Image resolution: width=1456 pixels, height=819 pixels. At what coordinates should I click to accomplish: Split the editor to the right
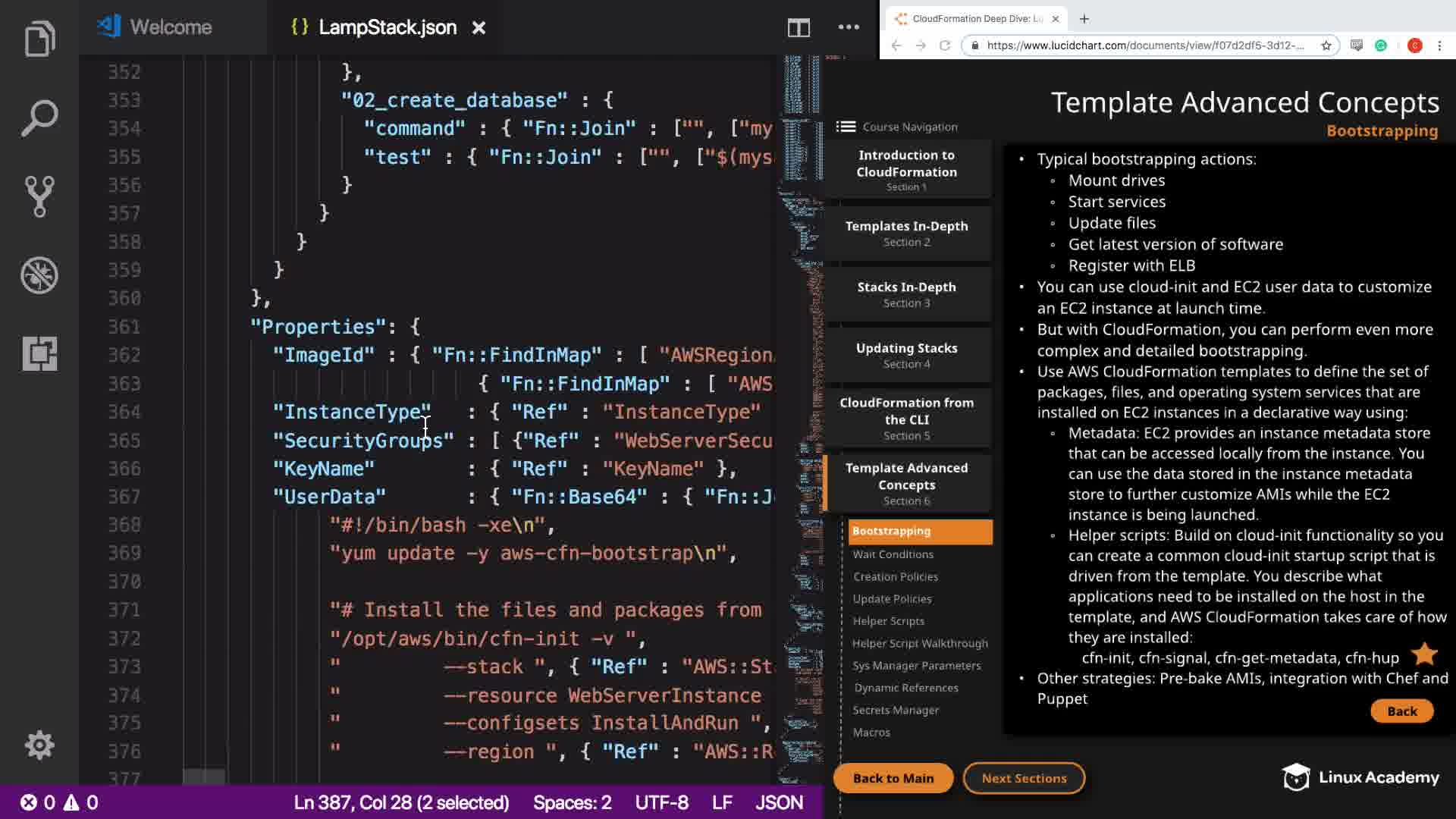click(799, 28)
